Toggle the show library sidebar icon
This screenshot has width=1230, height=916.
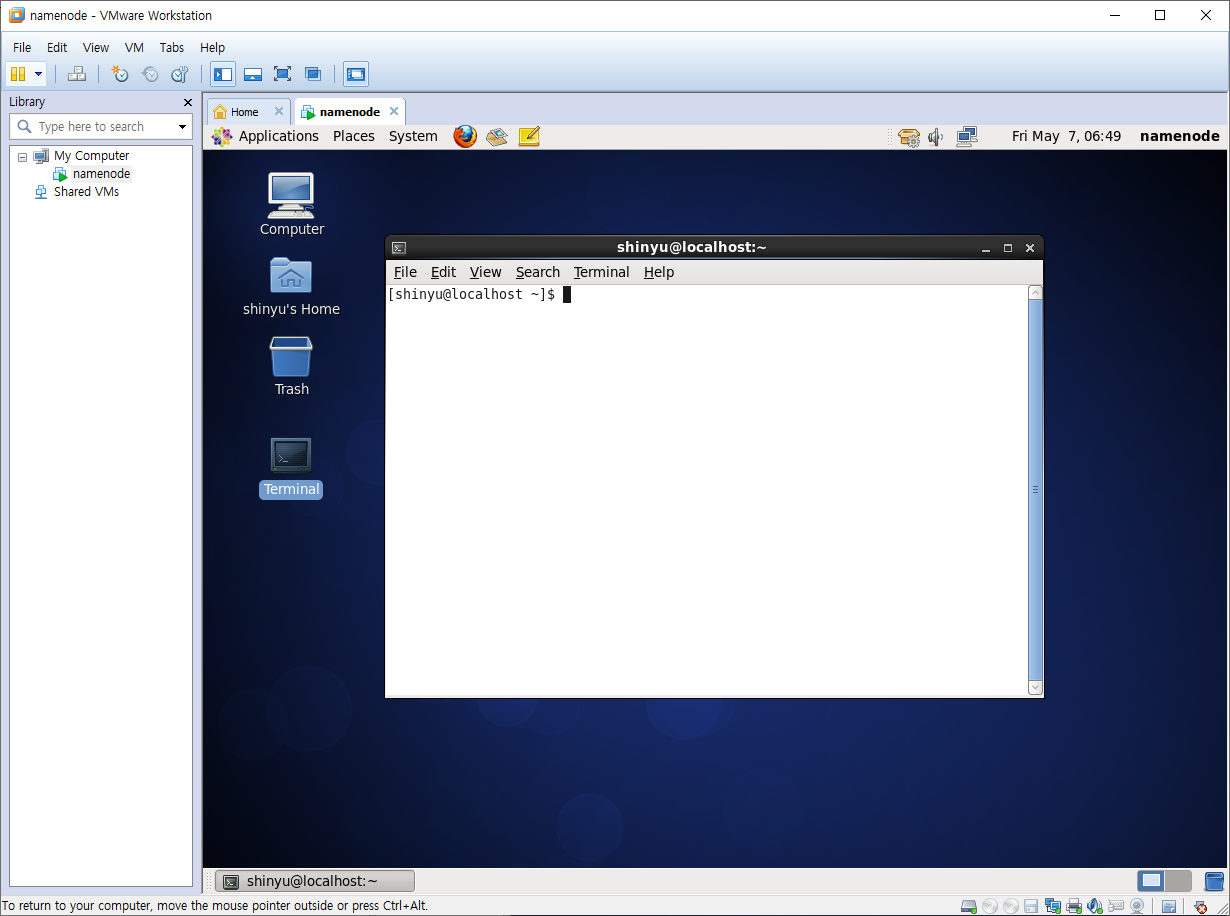pos(223,74)
